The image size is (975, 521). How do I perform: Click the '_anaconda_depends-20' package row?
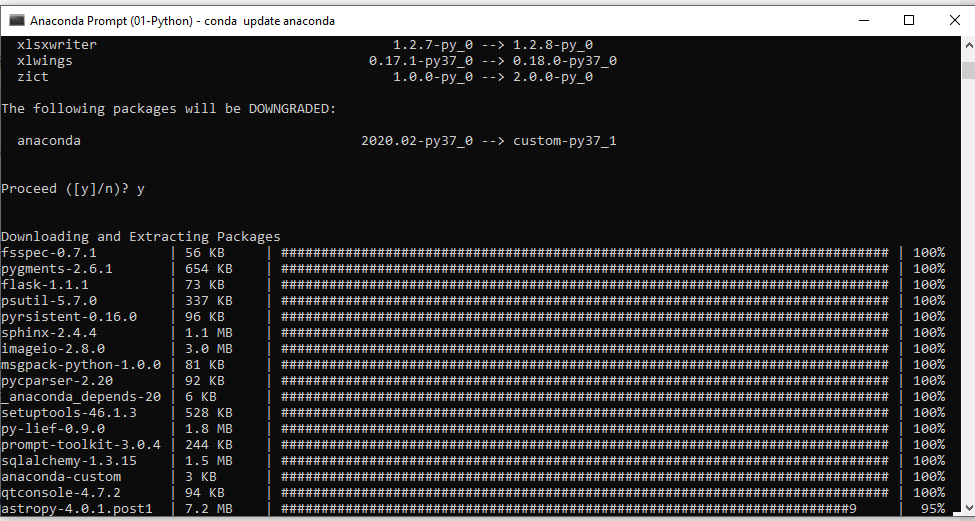[473, 397]
